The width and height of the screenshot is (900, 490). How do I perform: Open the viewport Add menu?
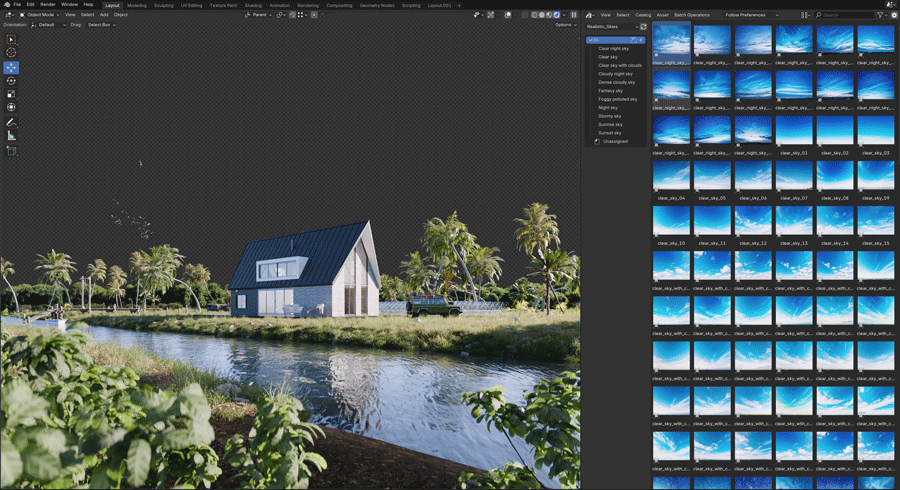point(104,15)
